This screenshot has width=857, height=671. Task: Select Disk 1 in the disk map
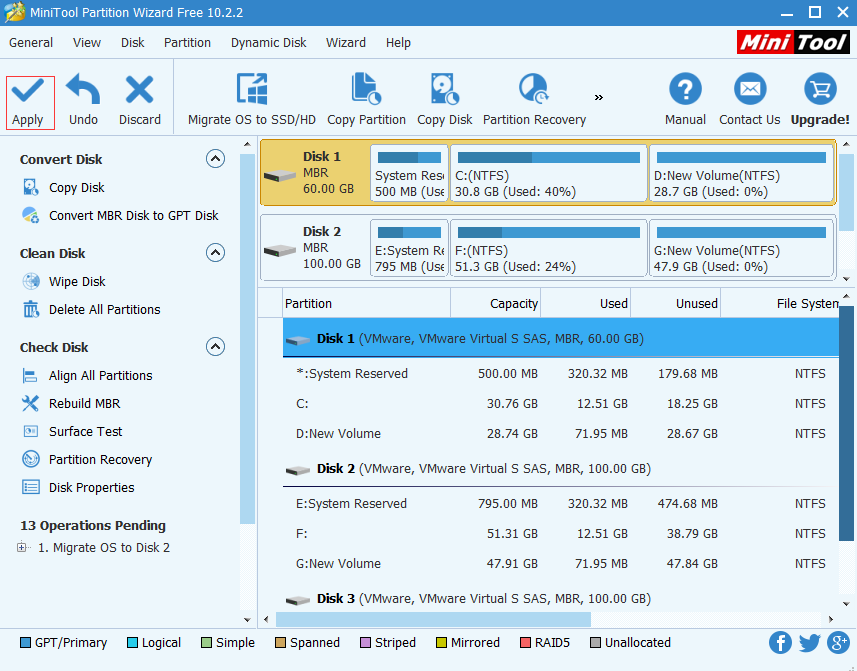click(x=315, y=173)
